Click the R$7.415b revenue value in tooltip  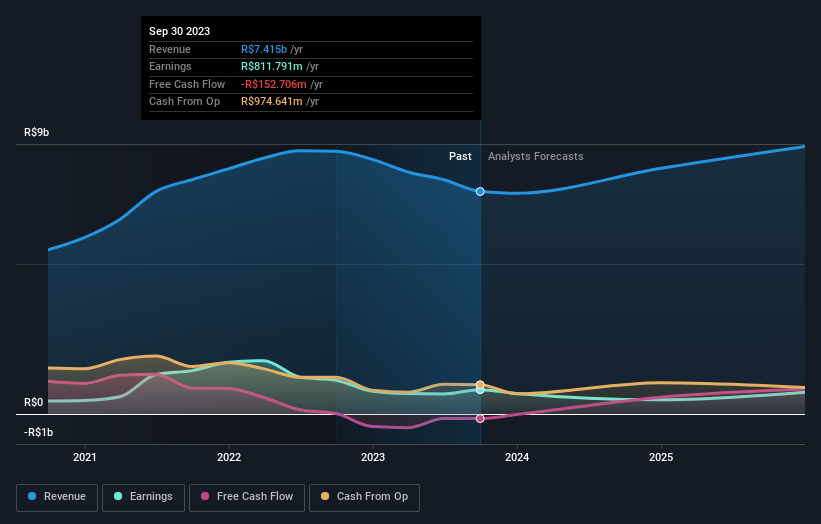264,49
